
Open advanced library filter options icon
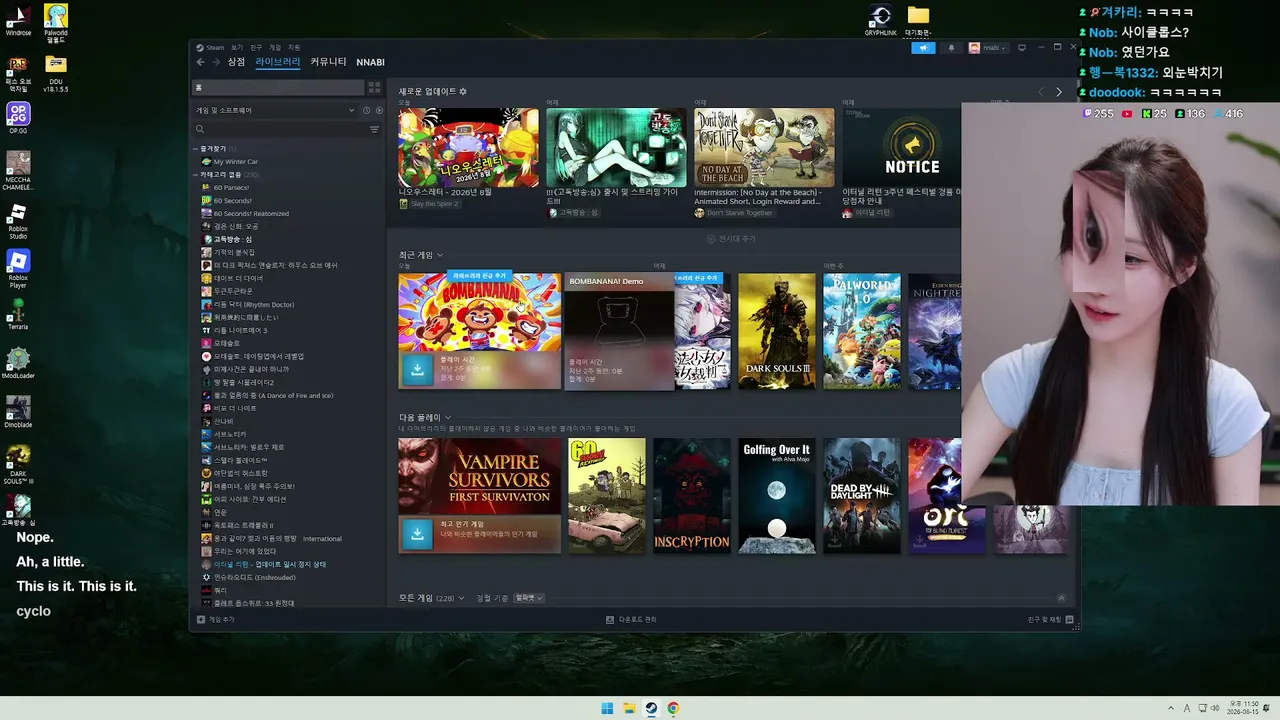click(374, 129)
